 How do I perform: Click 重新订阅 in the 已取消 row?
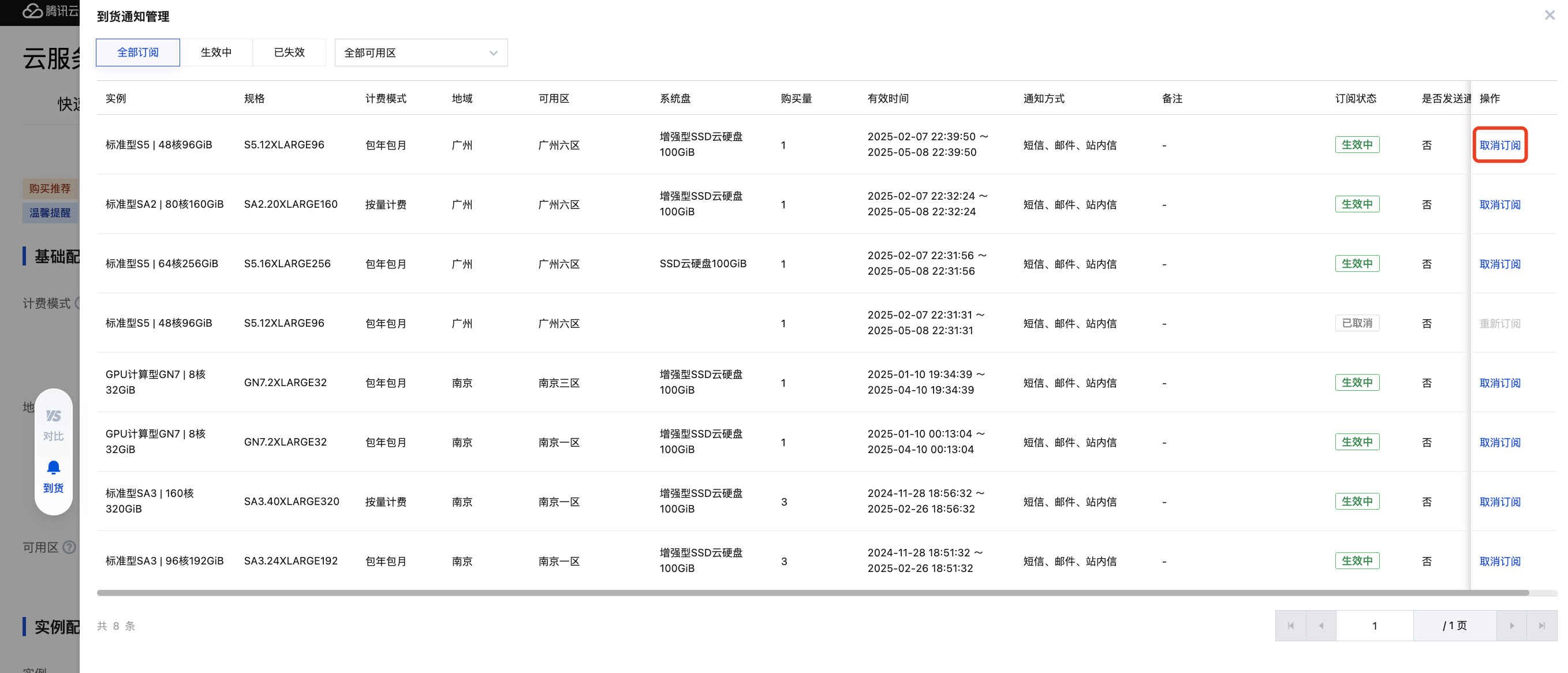1500,323
